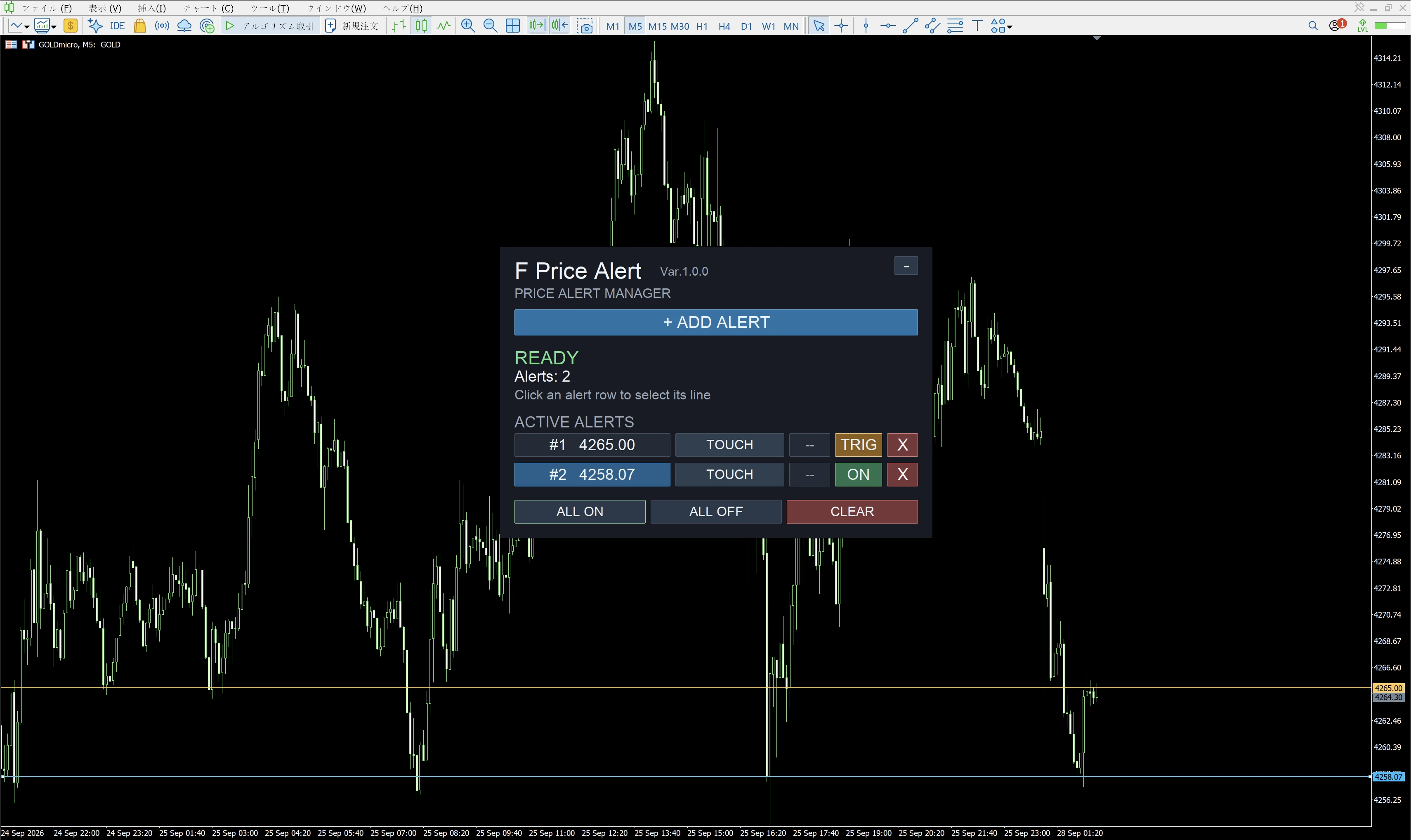Zoom out on the chart
The image size is (1411, 840).
[490, 26]
